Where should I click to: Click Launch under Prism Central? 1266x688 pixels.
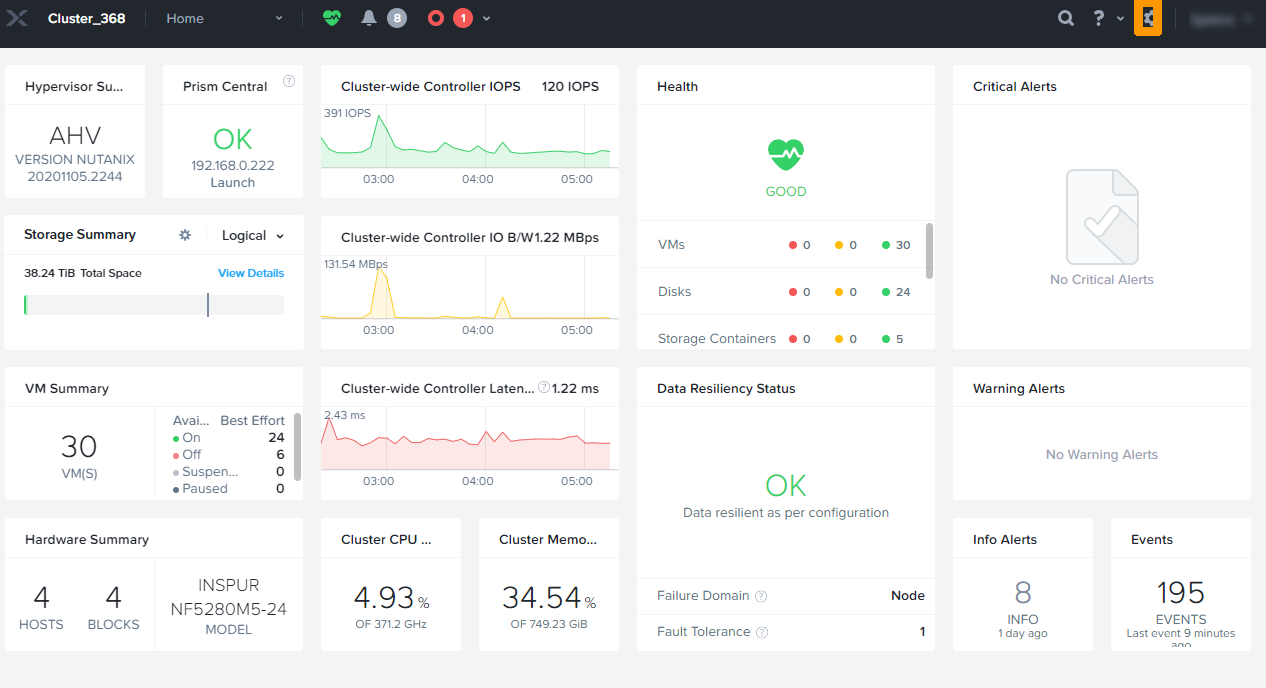(x=232, y=182)
